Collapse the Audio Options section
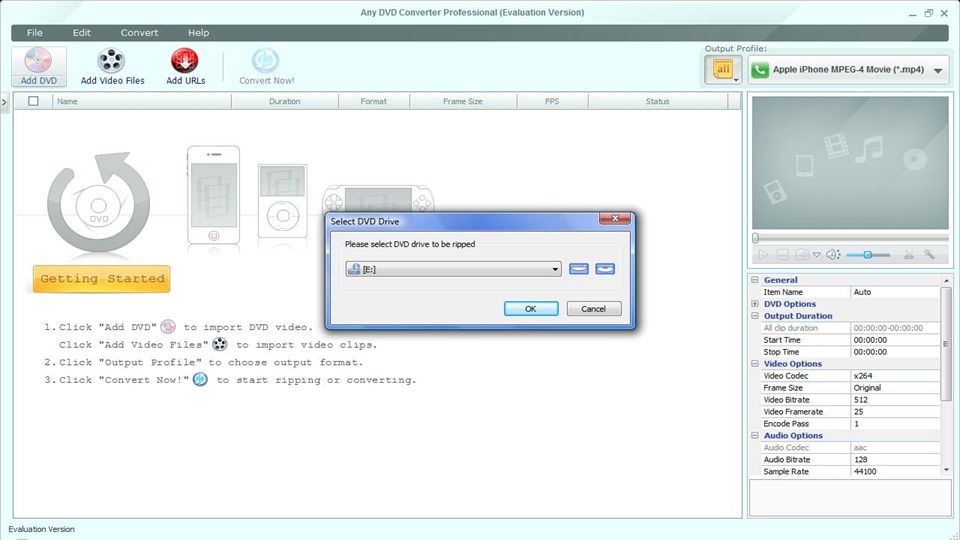The height and width of the screenshot is (540, 960). (x=754, y=435)
